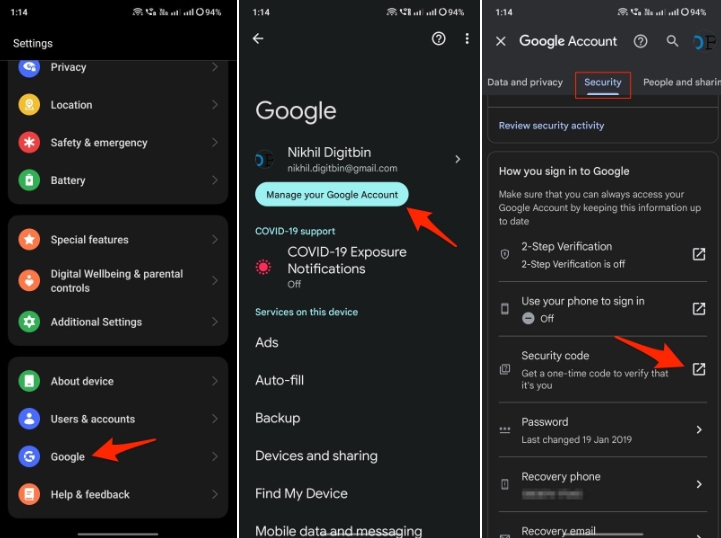Expand Users & accounts chevron

(215, 419)
